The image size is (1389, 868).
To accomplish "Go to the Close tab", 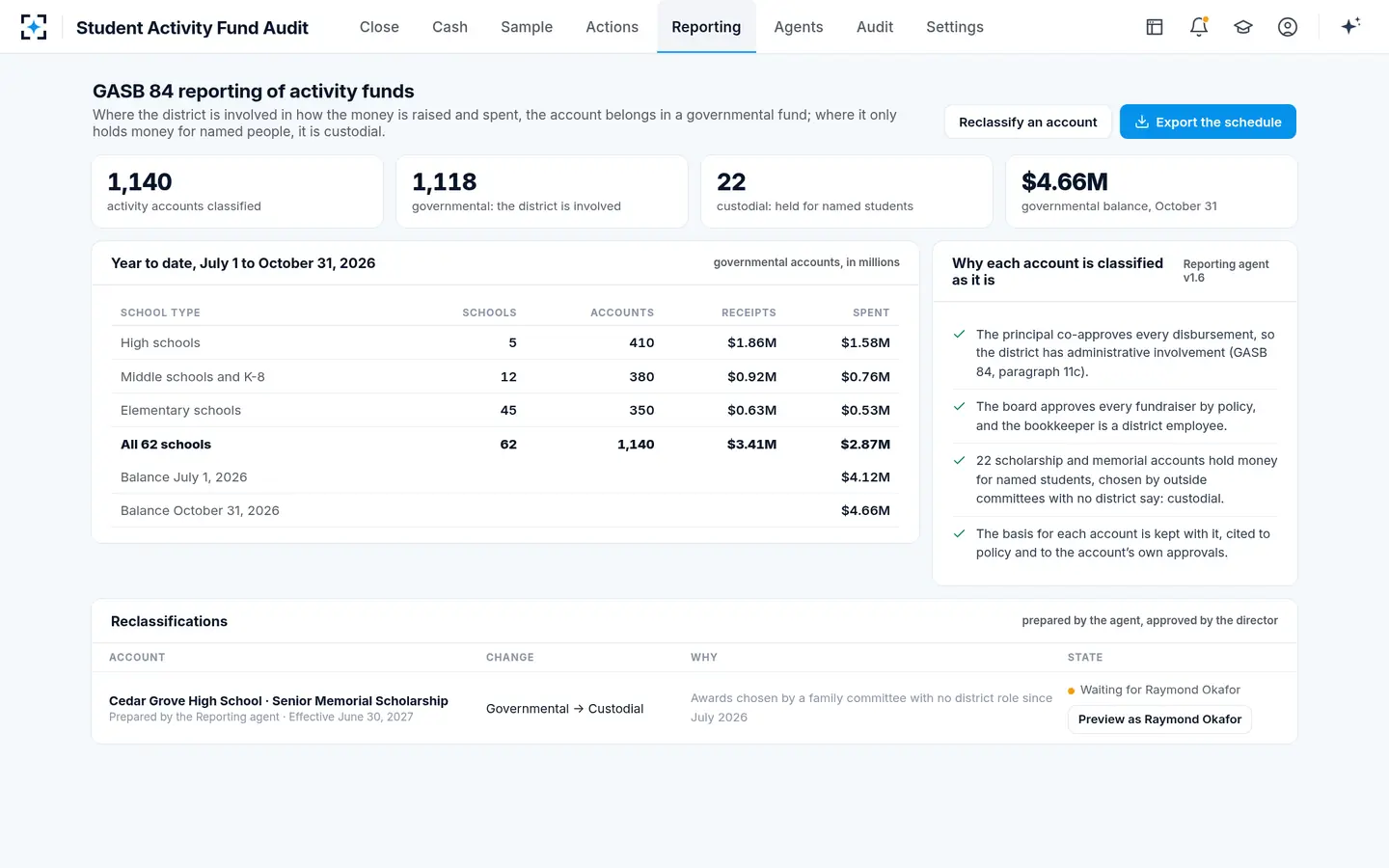I will click(x=379, y=27).
